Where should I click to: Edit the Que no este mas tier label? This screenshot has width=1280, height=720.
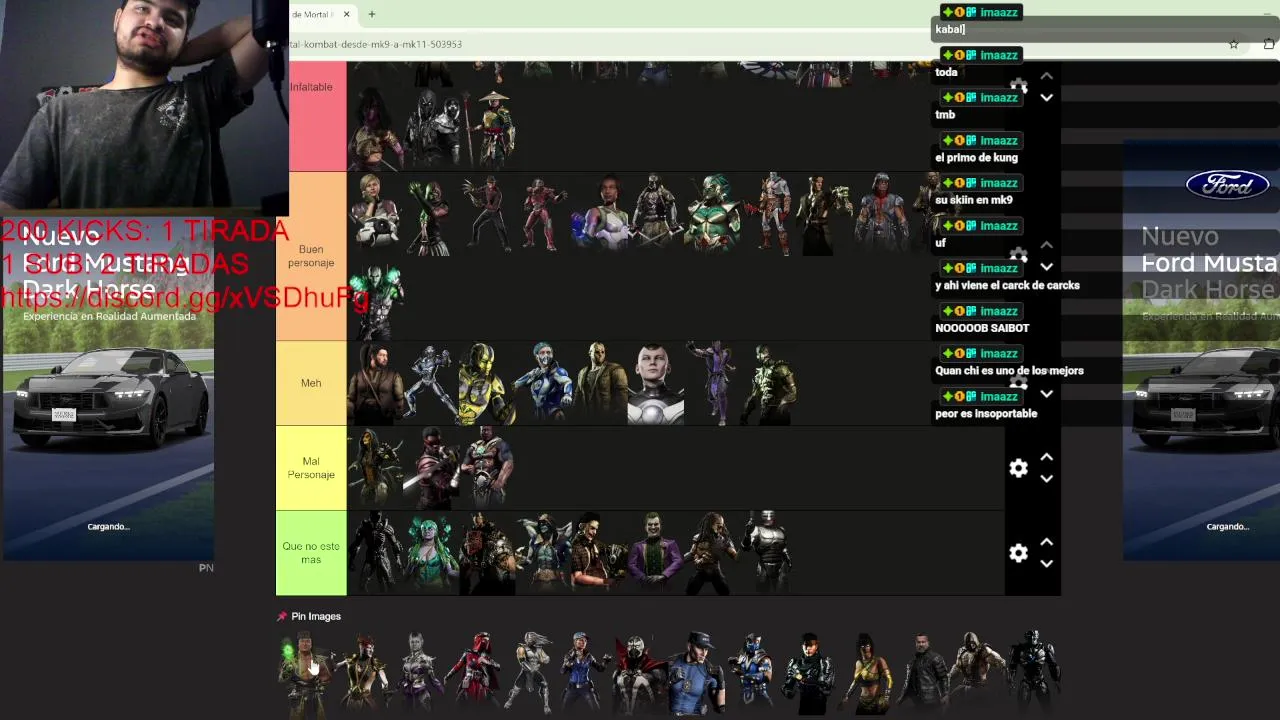coord(311,553)
